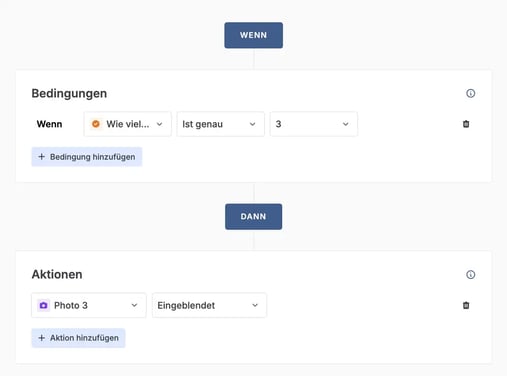Click the info icon beside Bedingungen

point(470,93)
